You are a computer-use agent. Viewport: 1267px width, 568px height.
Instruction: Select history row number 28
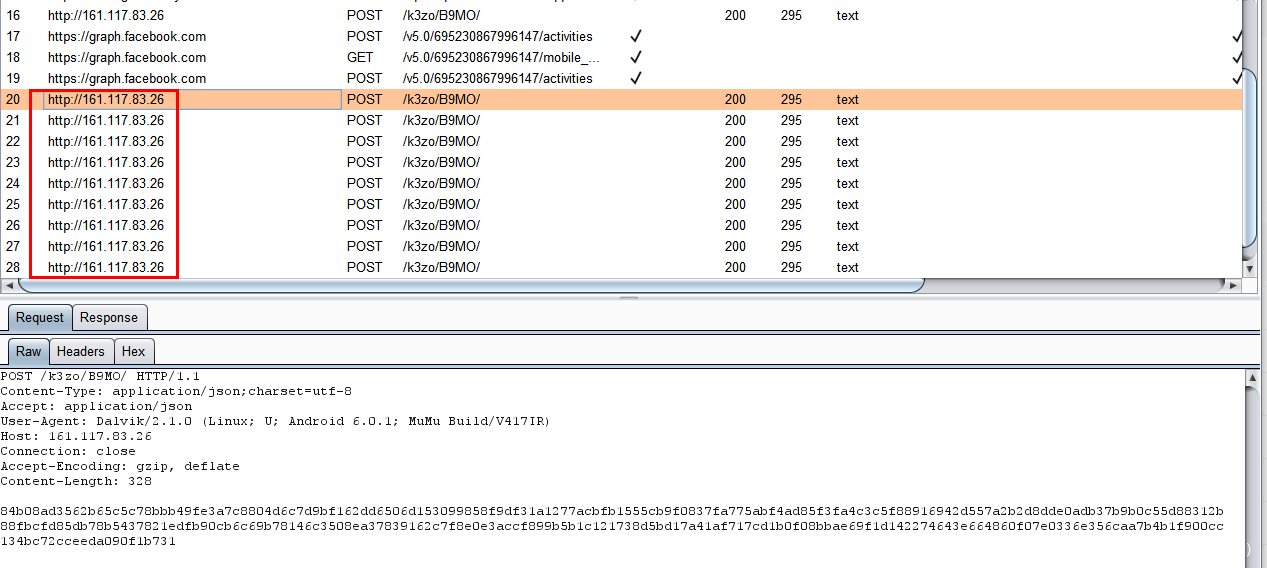coord(13,267)
